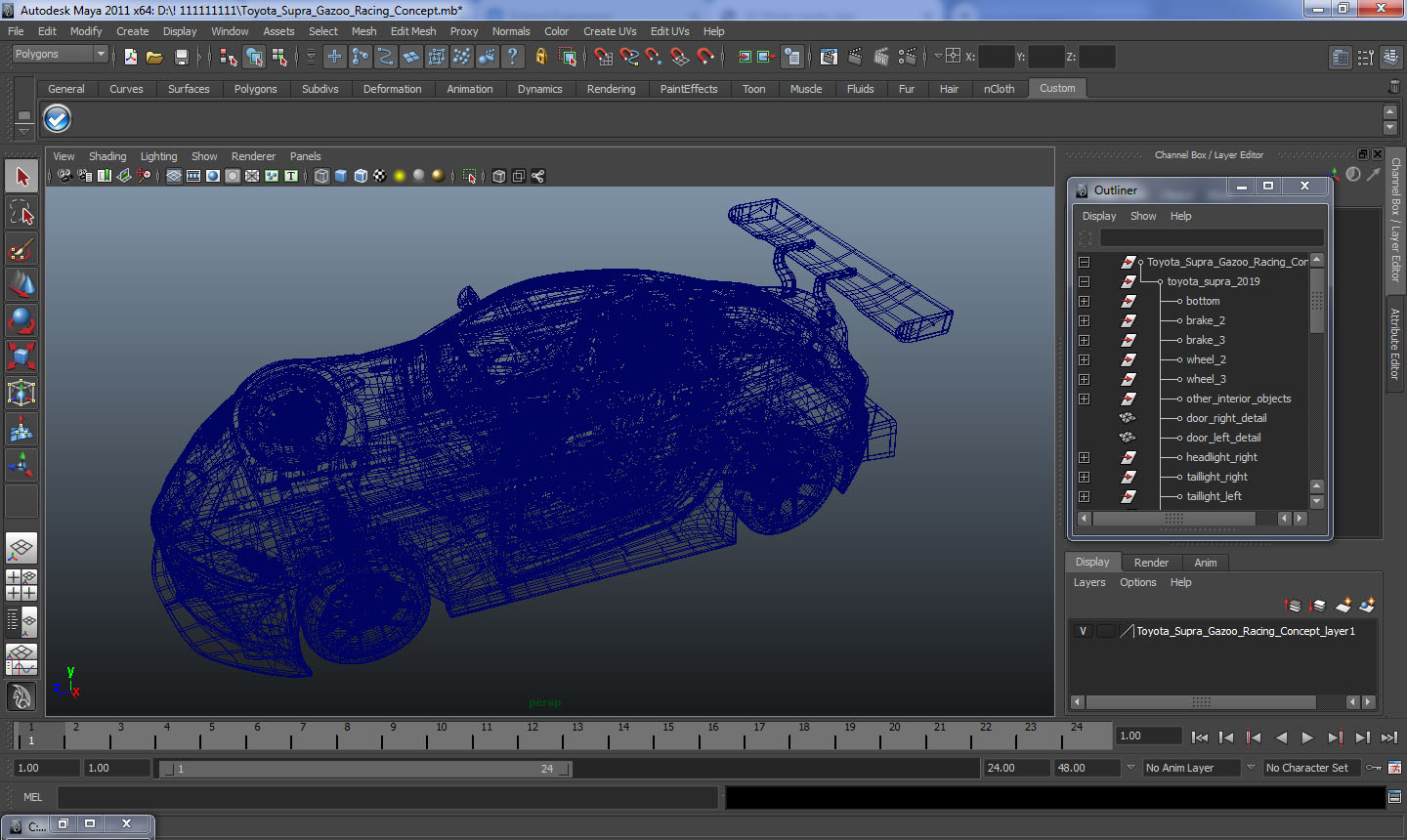This screenshot has height=840, width=1407.
Task: Expand the other_interior_objects node
Action: 1084,399
